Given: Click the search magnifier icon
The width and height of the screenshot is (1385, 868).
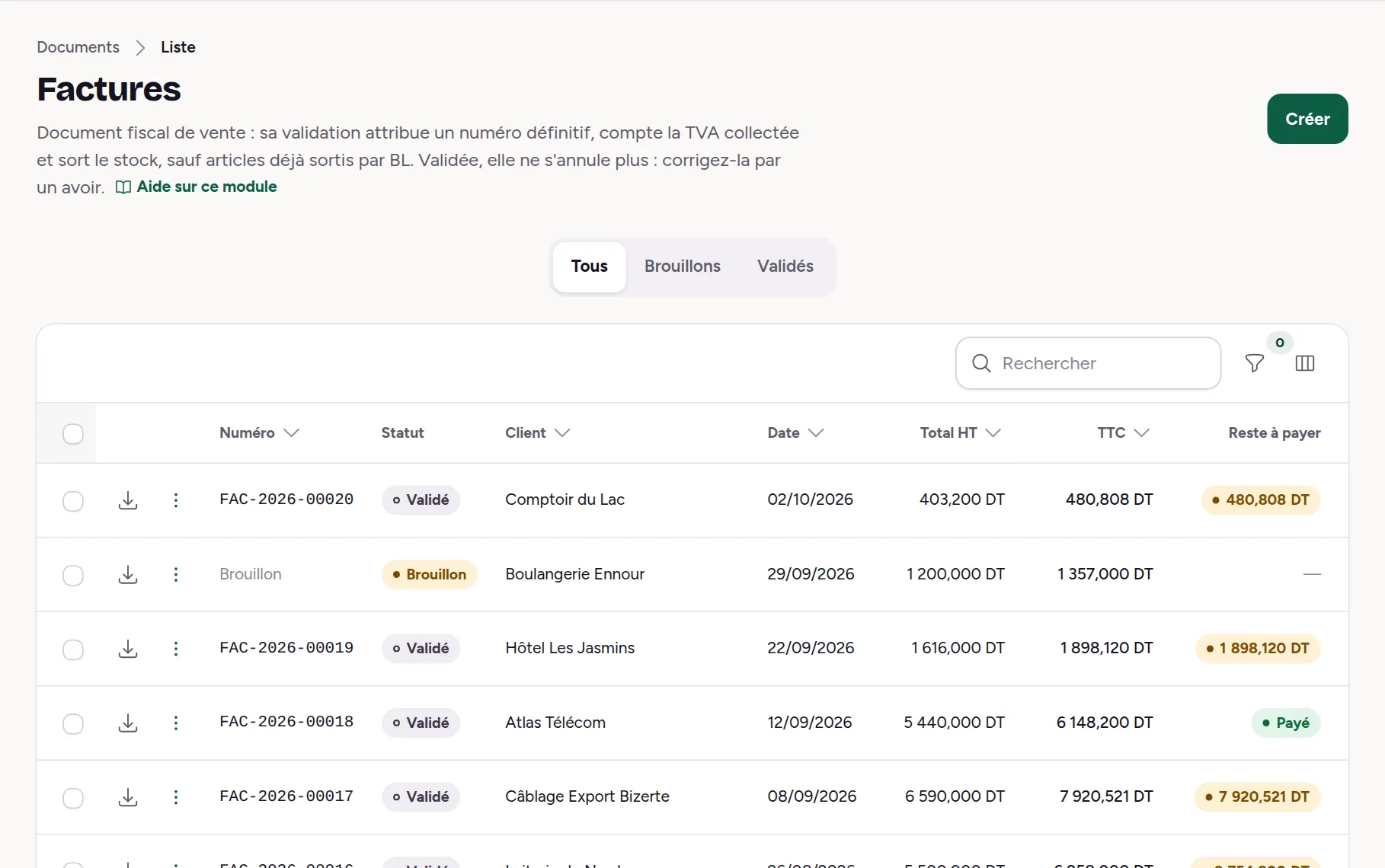Looking at the screenshot, I should tap(982, 363).
